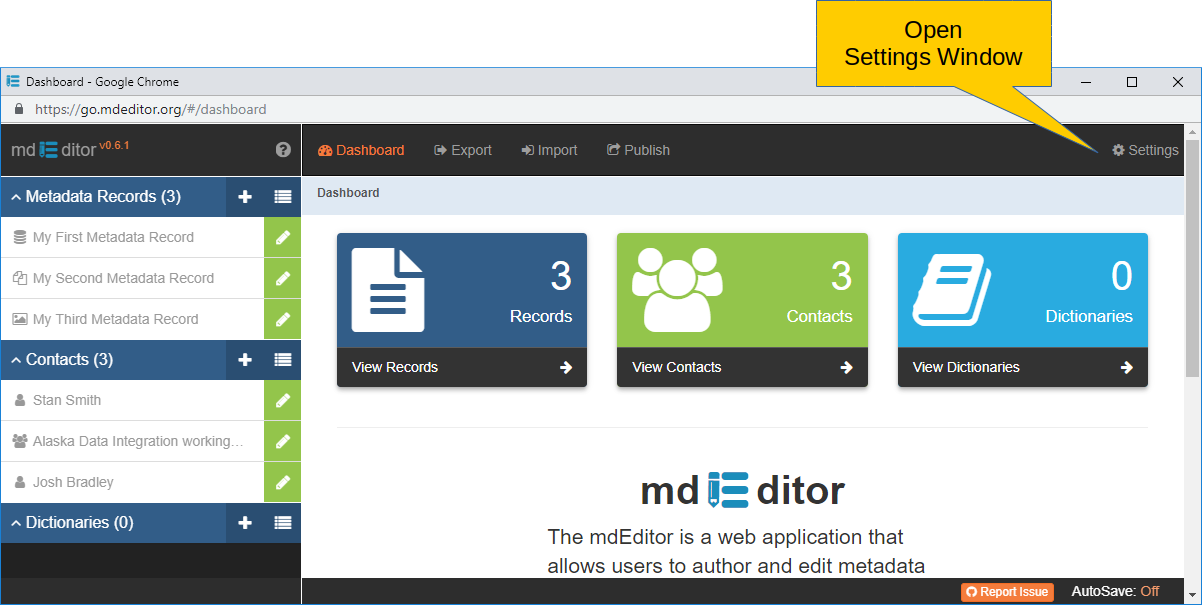1202x605 pixels.
Task: Open the Dictionaries list view icon
Action: [283, 523]
